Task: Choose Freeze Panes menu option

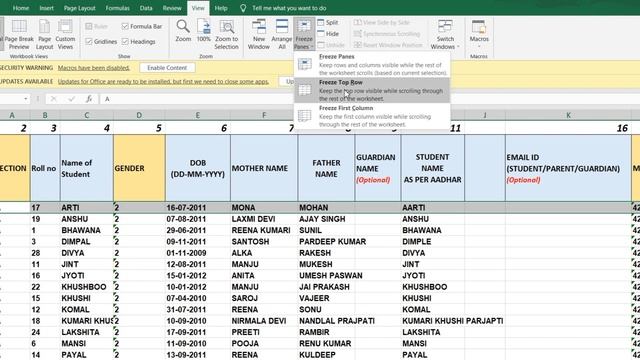Action: coord(372,64)
